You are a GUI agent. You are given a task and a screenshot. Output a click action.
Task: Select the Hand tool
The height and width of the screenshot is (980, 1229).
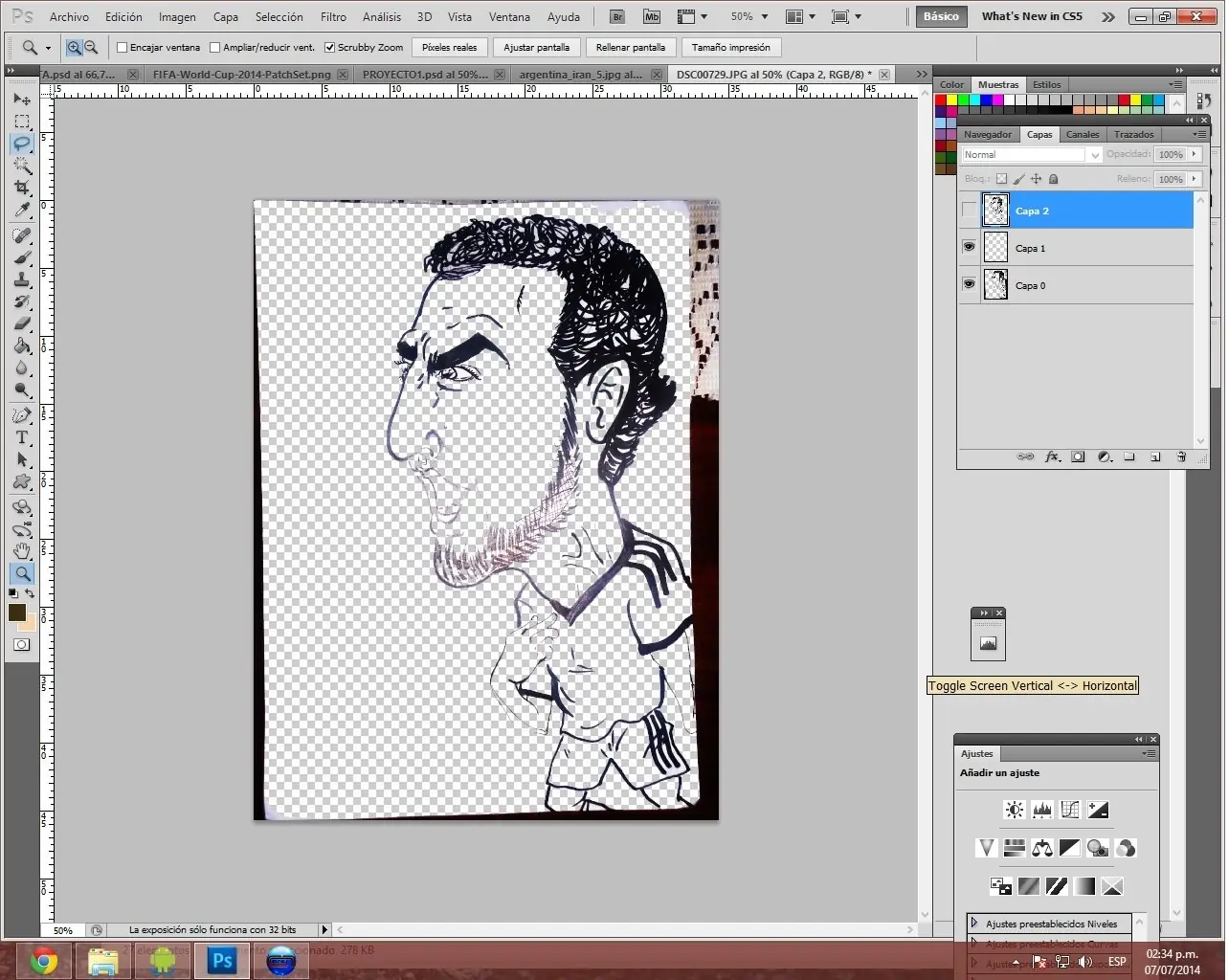coord(22,551)
